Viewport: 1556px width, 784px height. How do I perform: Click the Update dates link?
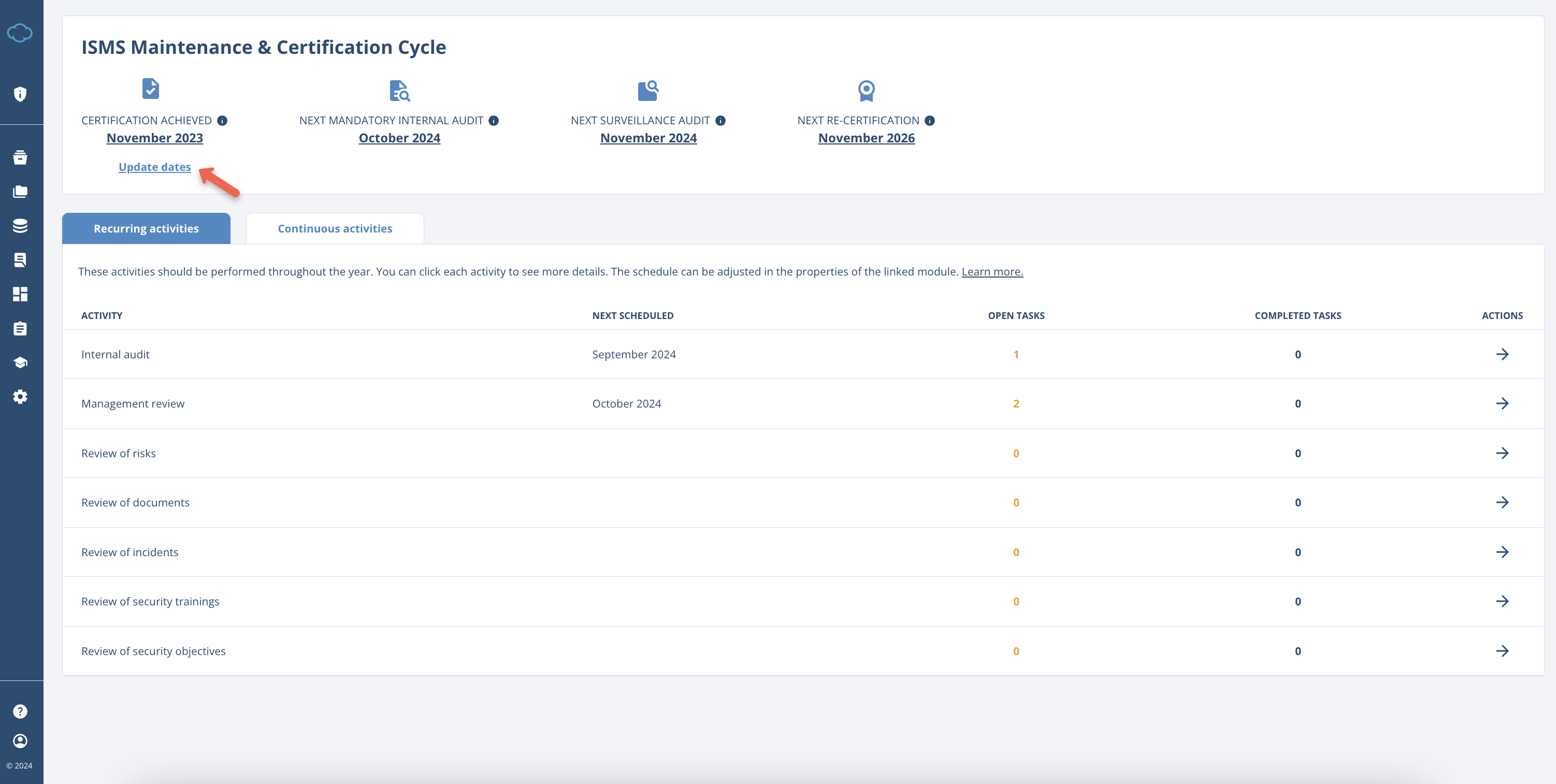(155, 167)
